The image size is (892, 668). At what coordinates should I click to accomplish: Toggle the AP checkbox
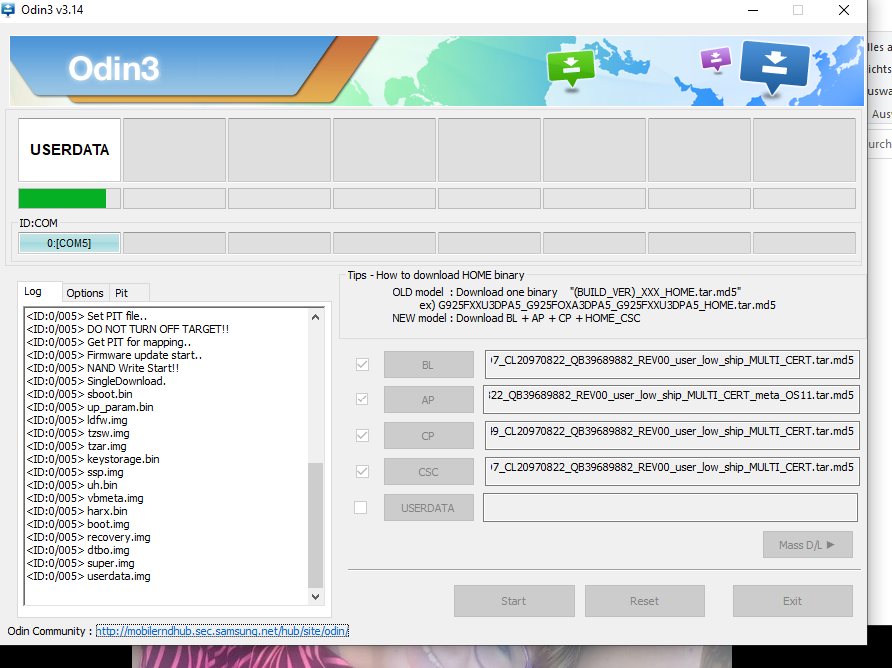[x=362, y=399]
